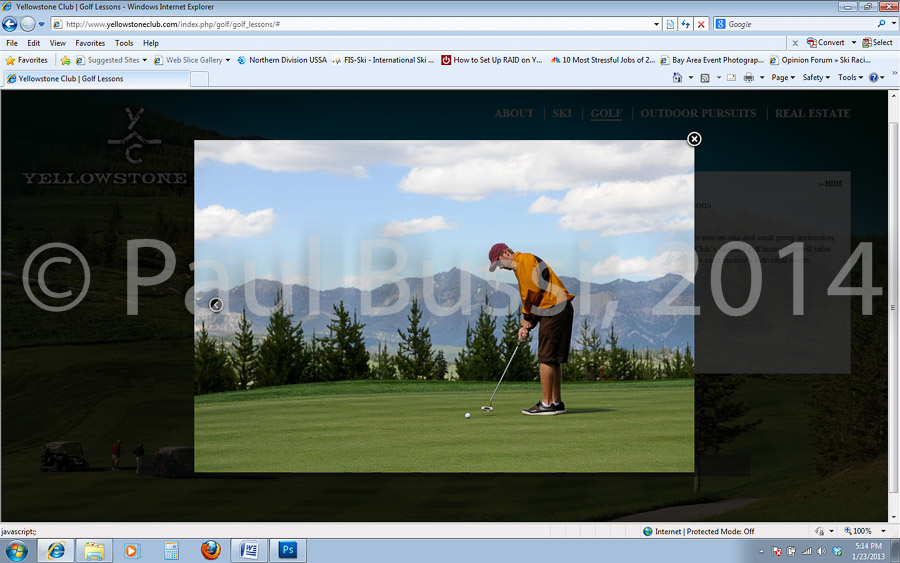Click the Windows Start button
The image size is (900, 563).
[x=17, y=551]
